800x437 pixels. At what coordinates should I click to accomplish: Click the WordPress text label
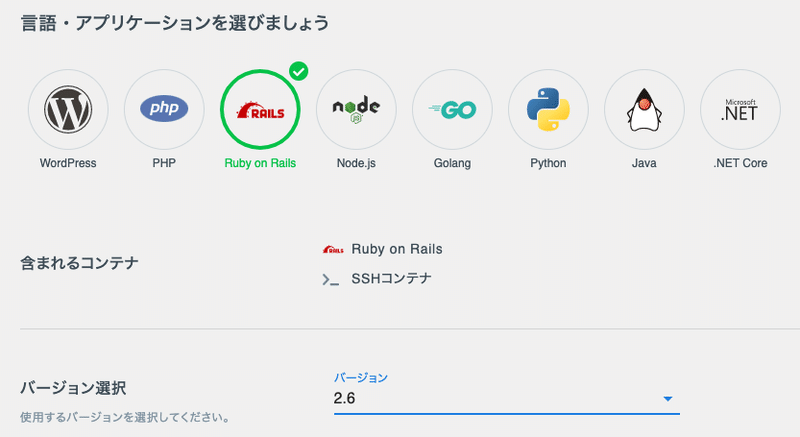coord(68,163)
